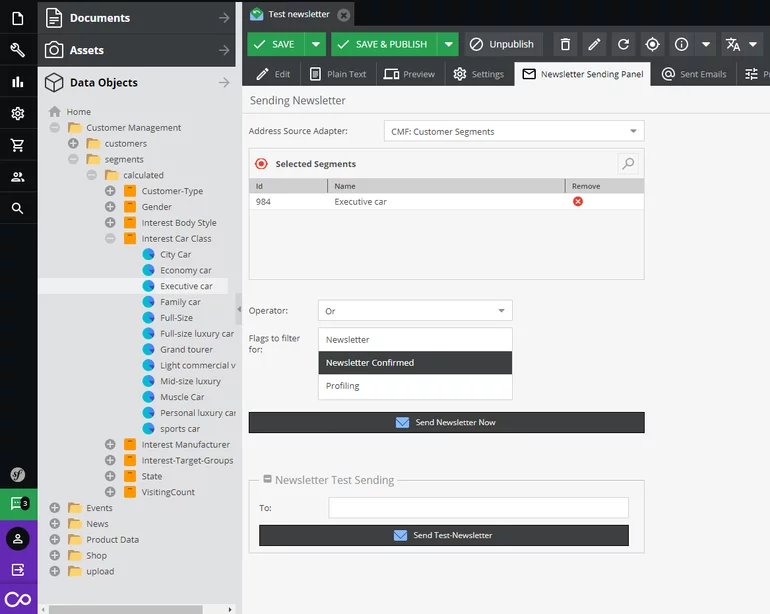Open the shopping cart icon in sidebar
Screen dimensions: 770x614
pyautogui.click(x=18, y=145)
